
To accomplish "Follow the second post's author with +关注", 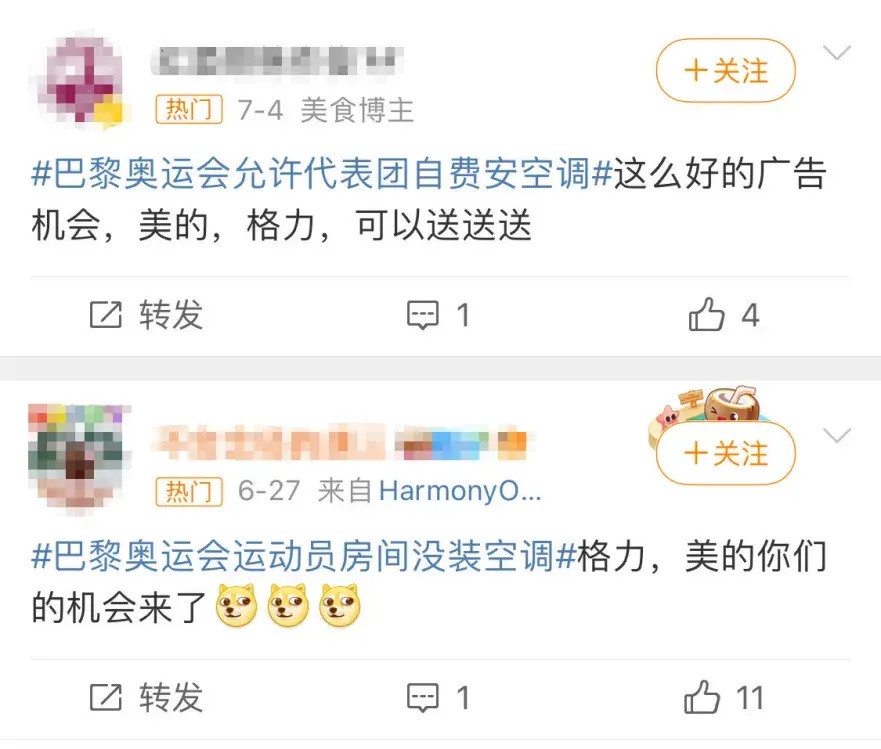I will (x=725, y=453).
